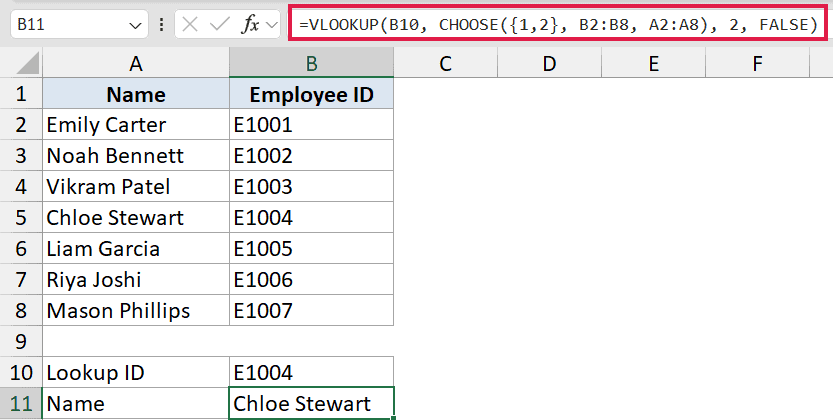Select the E1004 cell in row 5

(311, 217)
